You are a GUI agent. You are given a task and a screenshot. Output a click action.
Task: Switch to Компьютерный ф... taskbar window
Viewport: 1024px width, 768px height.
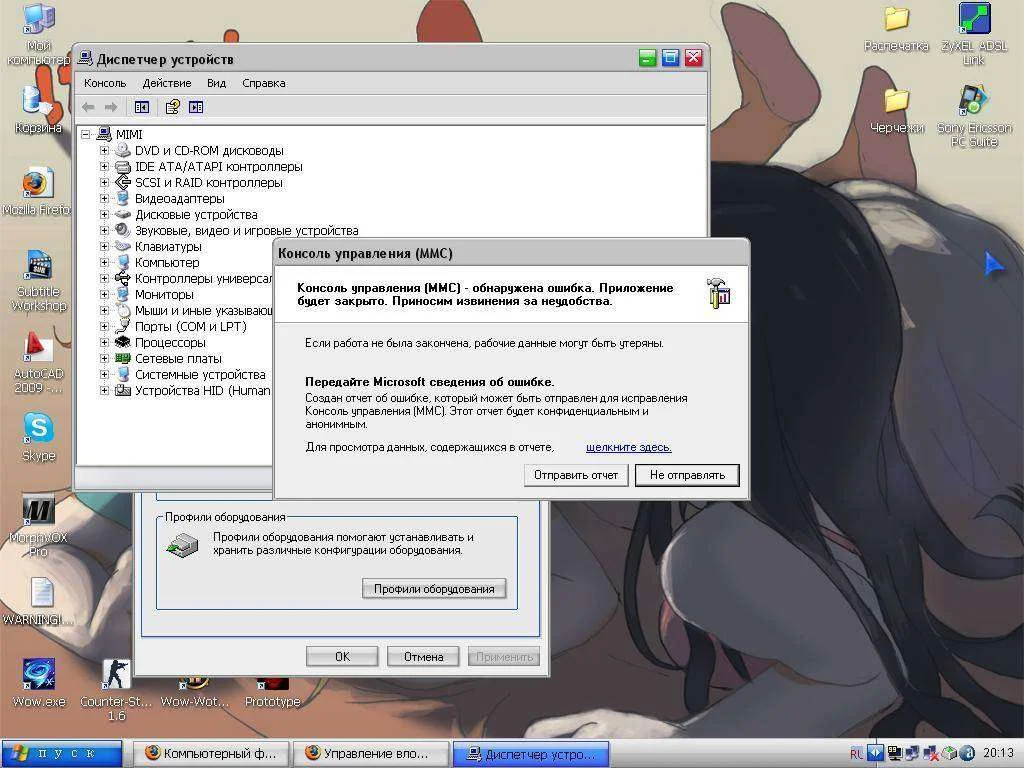click(209, 754)
